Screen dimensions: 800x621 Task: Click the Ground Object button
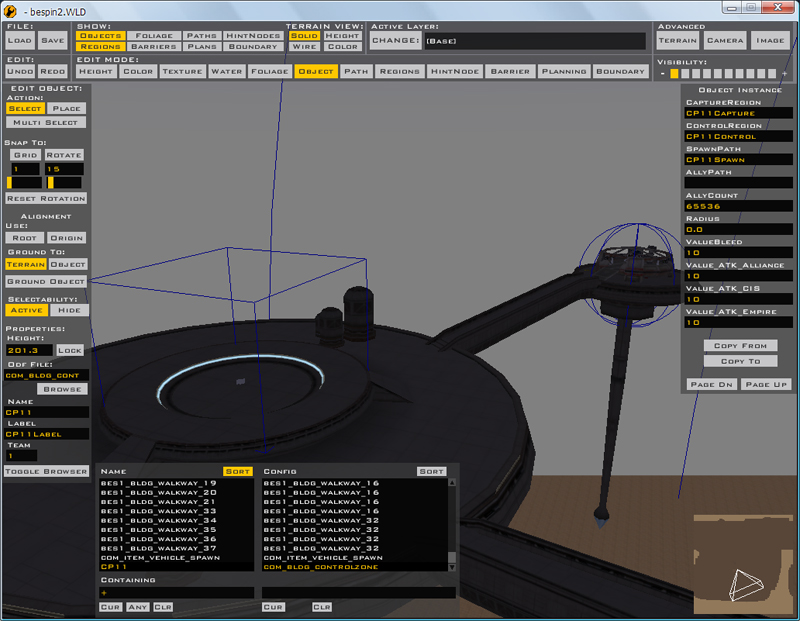pos(46,281)
